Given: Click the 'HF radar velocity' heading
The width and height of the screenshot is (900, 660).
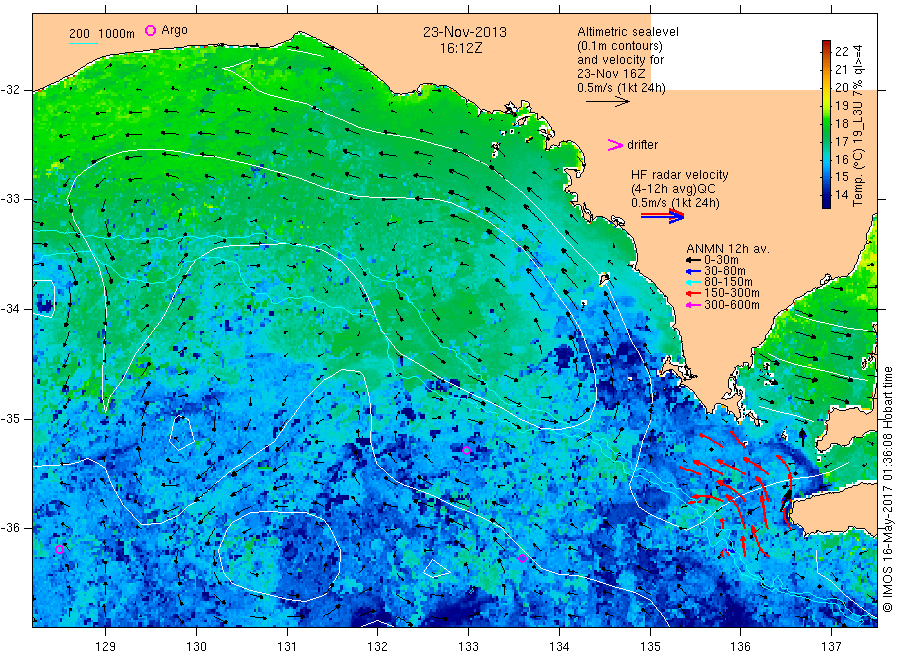Looking at the screenshot, I should (x=680, y=175).
